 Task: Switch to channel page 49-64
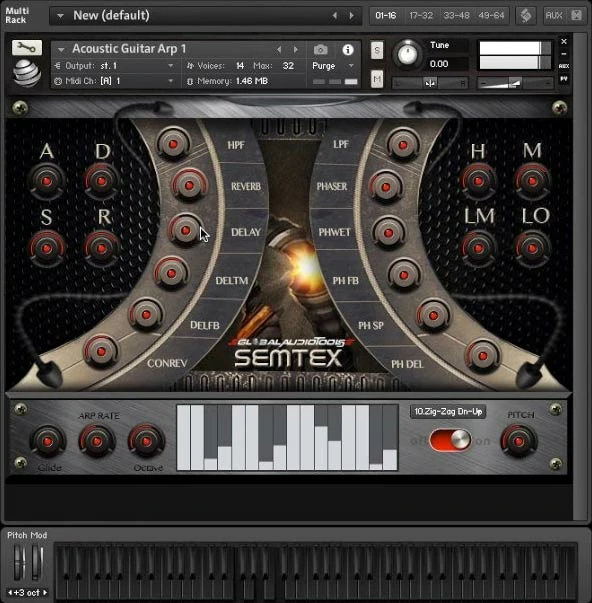tap(491, 16)
